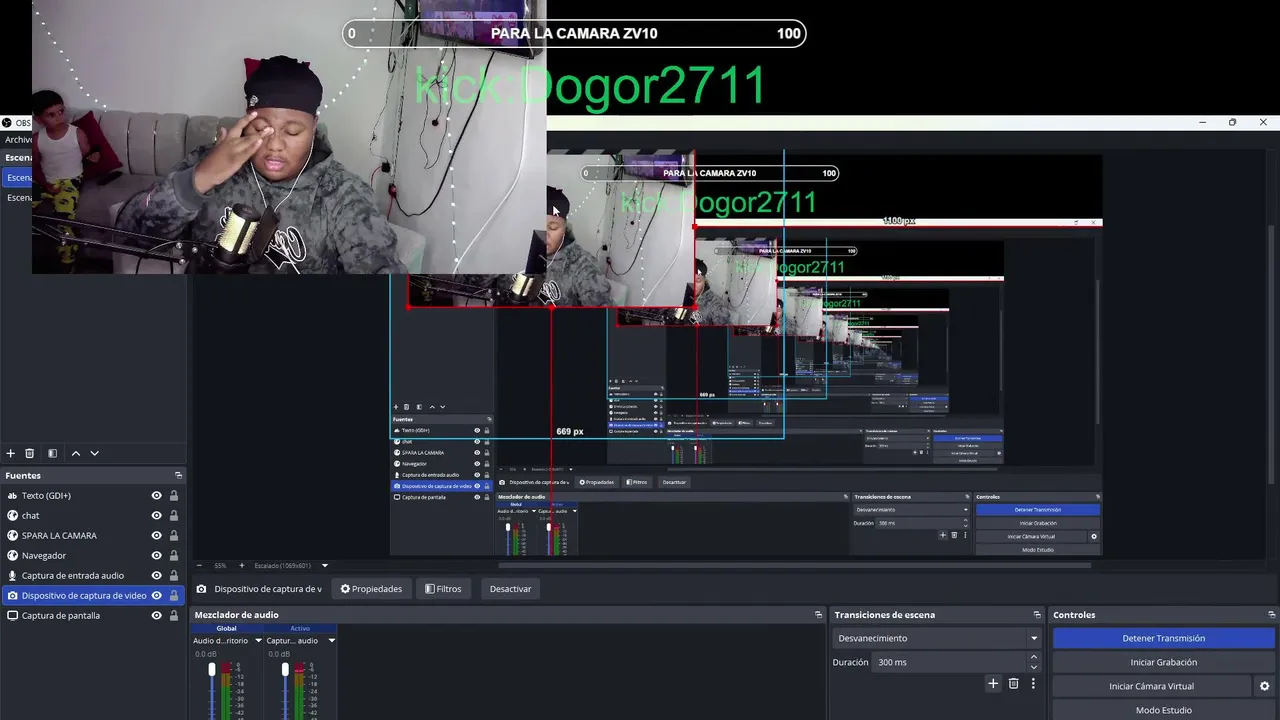Select the Captura de entrada audio source row
1280x720 pixels.
click(x=94, y=575)
